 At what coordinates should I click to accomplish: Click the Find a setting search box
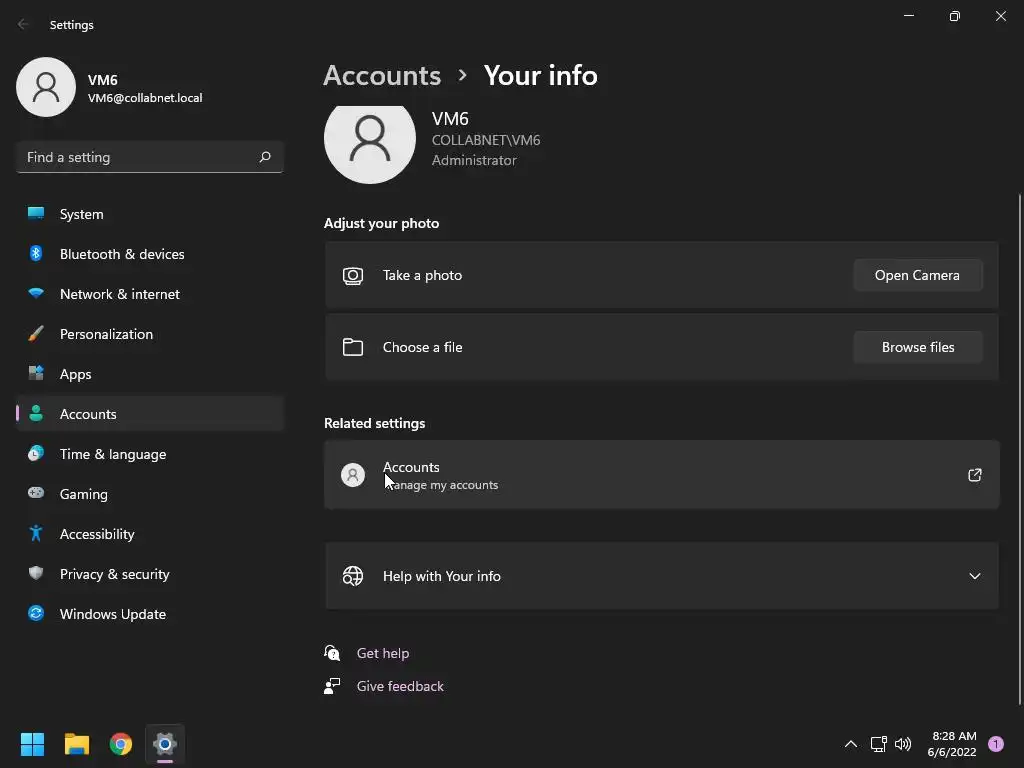[135, 157]
